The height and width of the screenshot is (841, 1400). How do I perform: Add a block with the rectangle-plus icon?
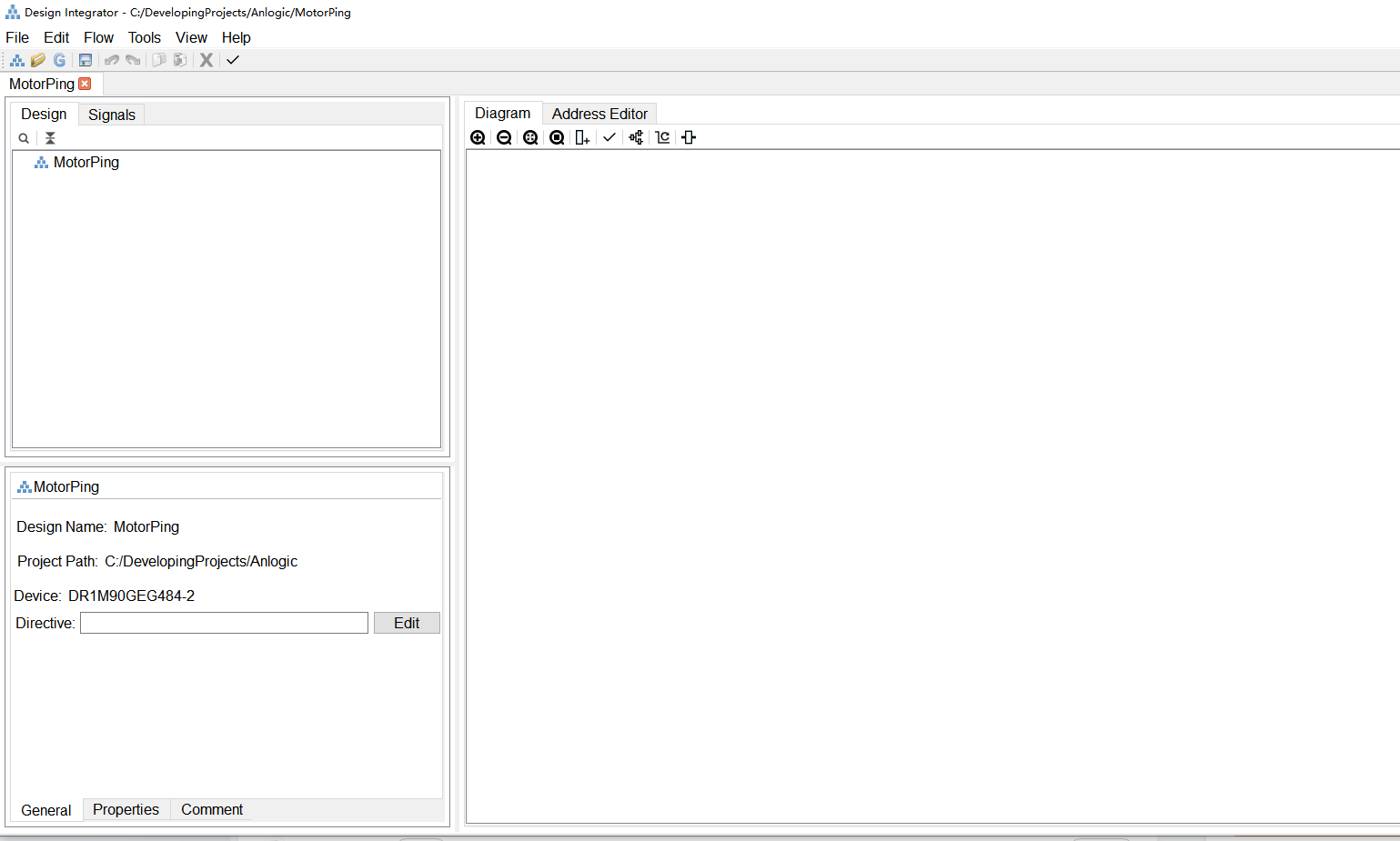coord(582,137)
